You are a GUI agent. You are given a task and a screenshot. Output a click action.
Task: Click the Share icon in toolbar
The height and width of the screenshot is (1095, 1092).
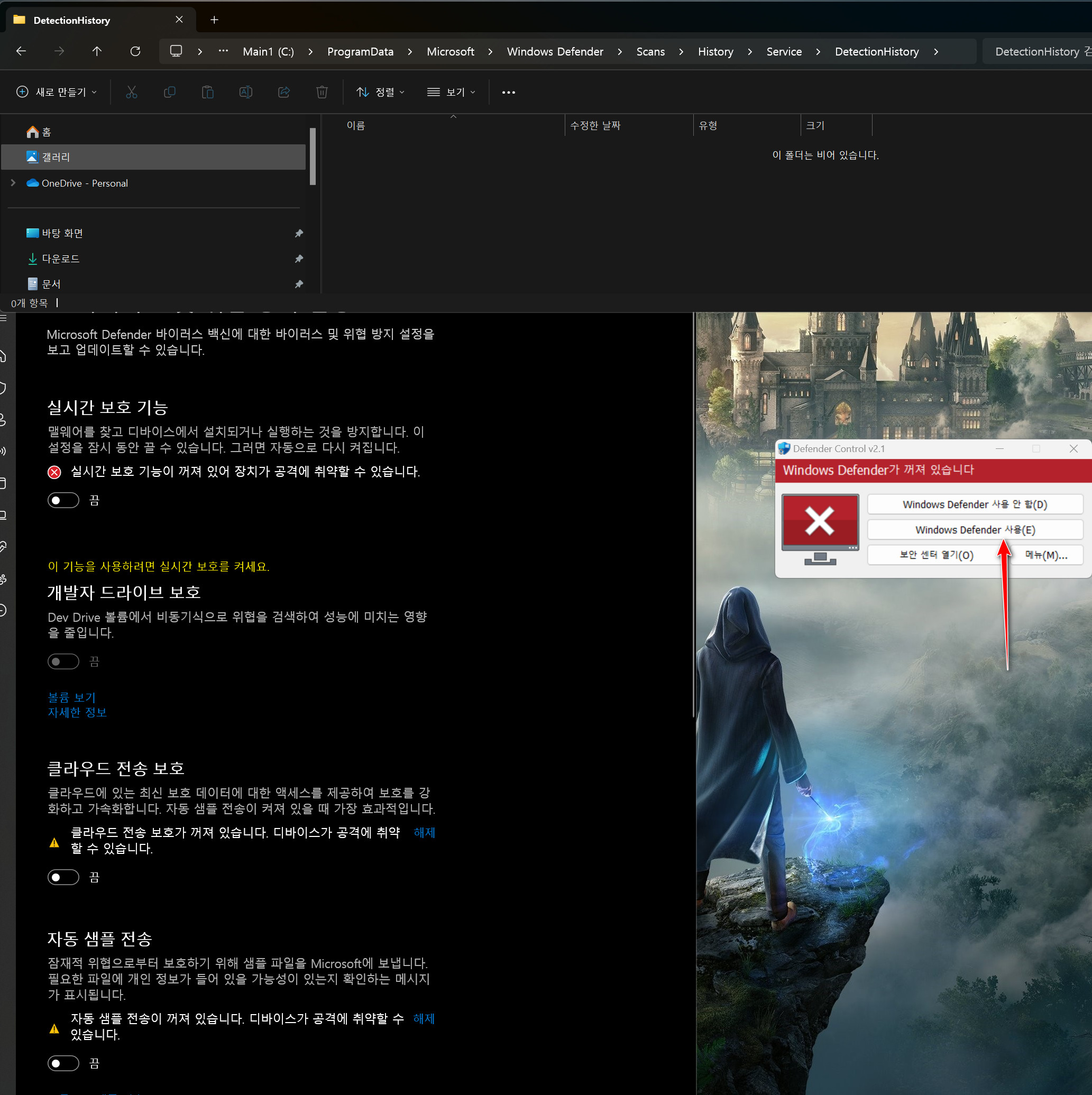pyautogui.click(x=284, y=92)
